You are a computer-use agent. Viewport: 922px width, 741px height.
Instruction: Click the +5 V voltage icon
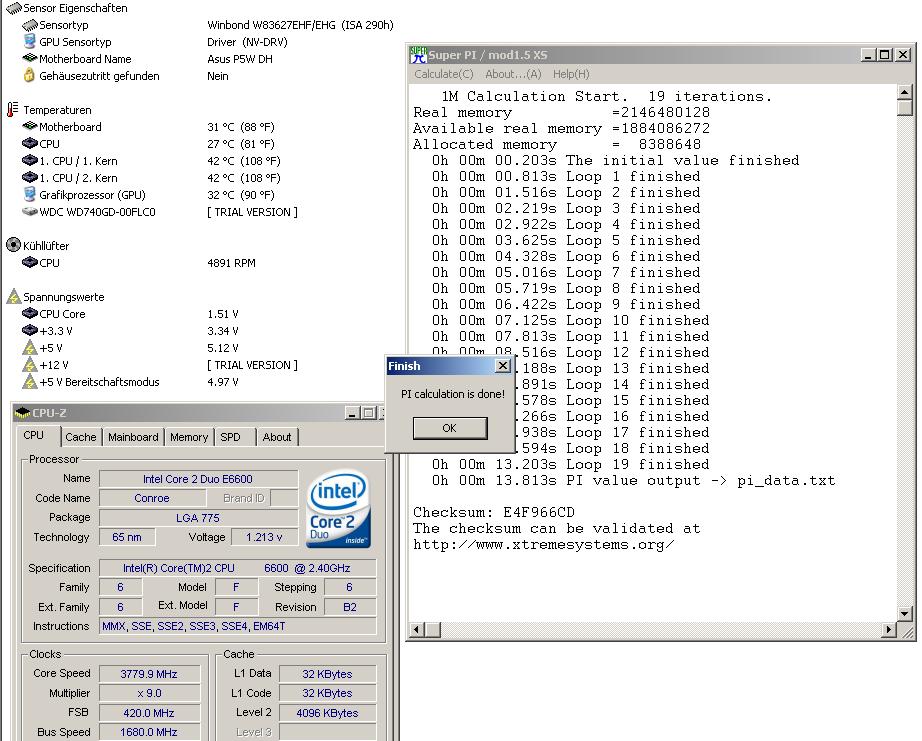30,348
